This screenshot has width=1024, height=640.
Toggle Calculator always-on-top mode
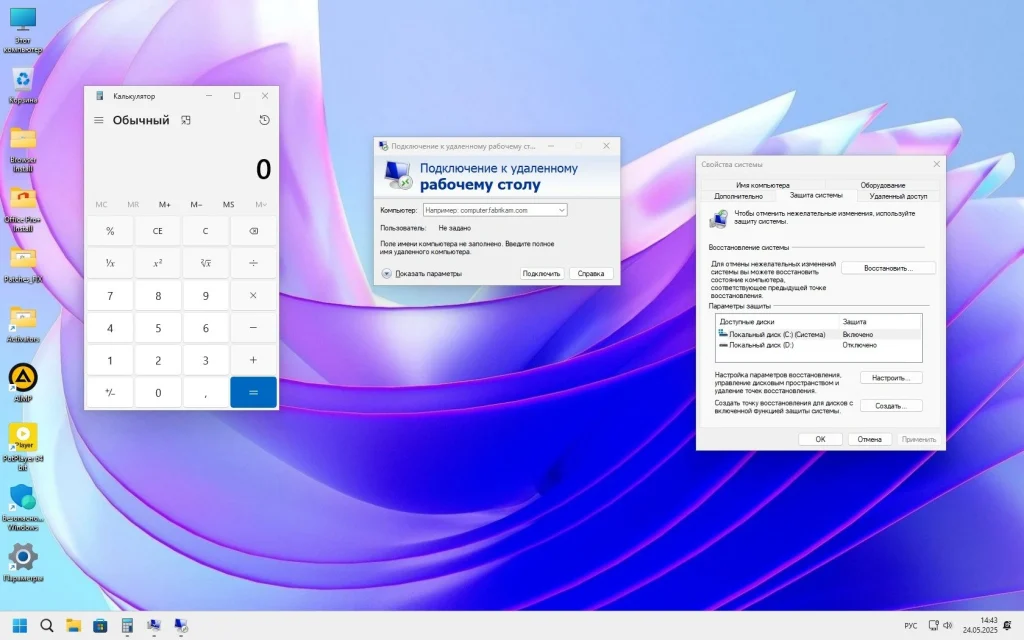[x=184, y=119]
